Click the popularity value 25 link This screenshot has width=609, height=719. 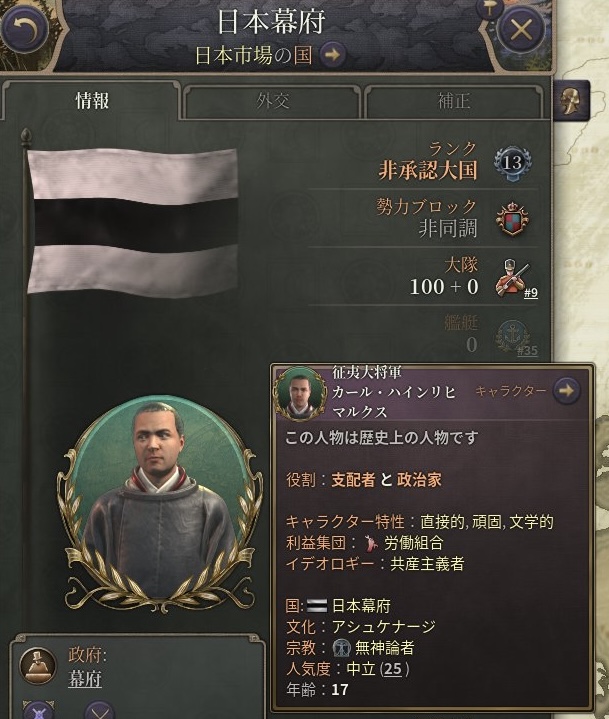click(x=393, y=669)
